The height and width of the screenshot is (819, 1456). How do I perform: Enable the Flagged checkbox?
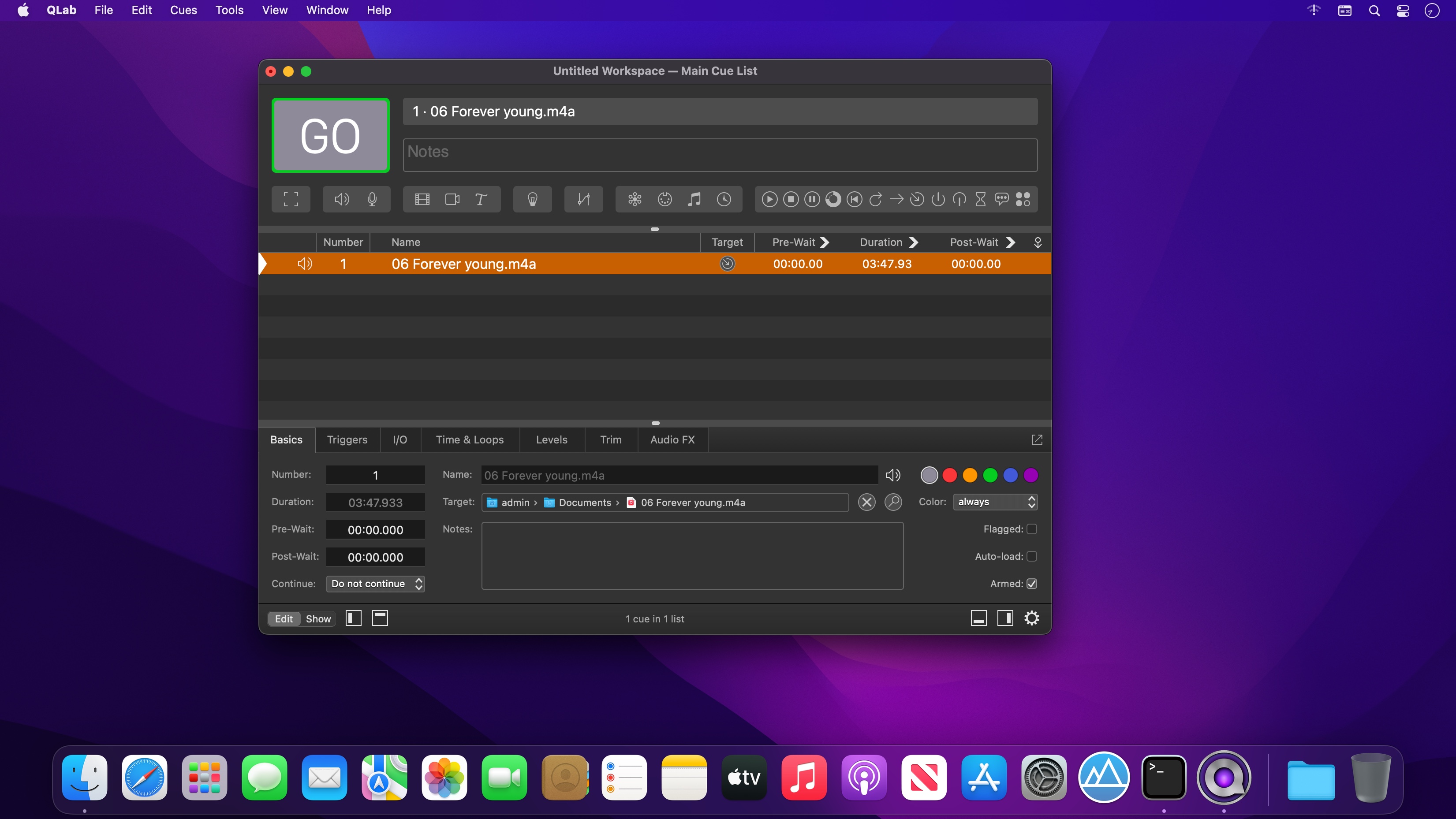pos(1031,529)
